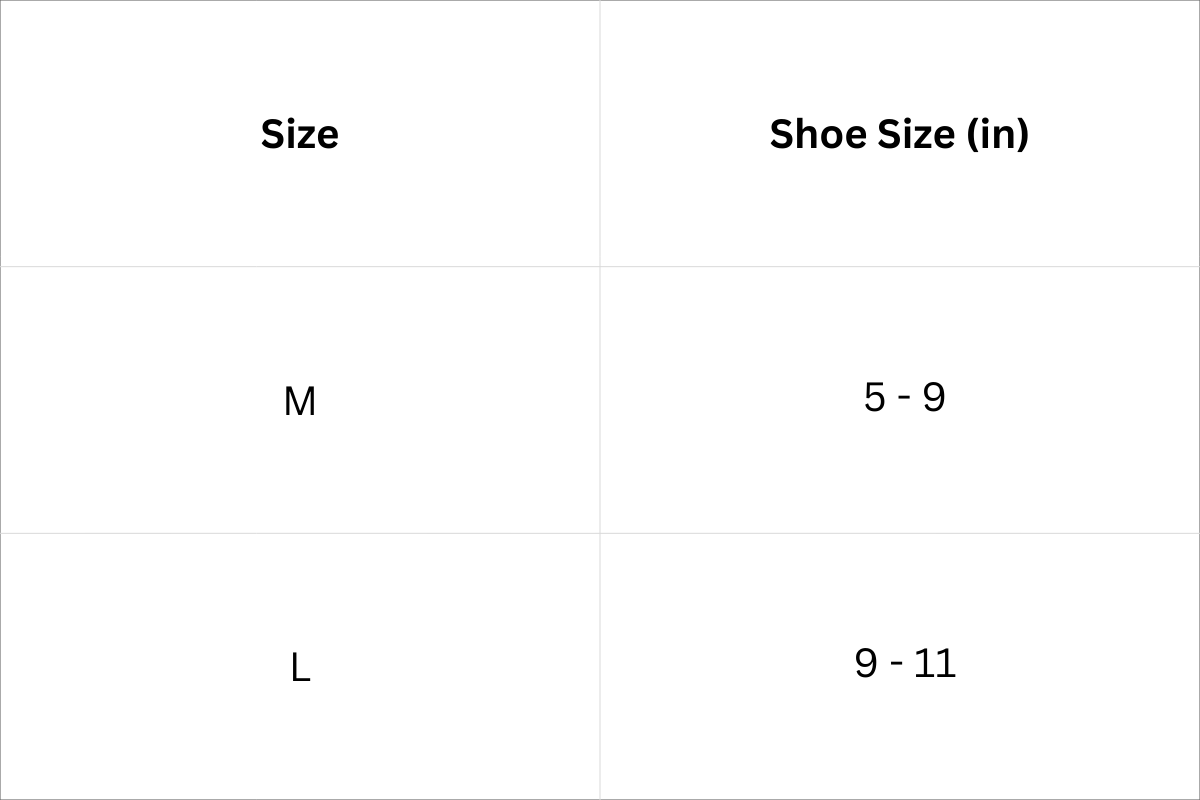Click the number 9 in the M row range
The height and width of the screenshot is (800, 1200).
(x=934, y=398)
